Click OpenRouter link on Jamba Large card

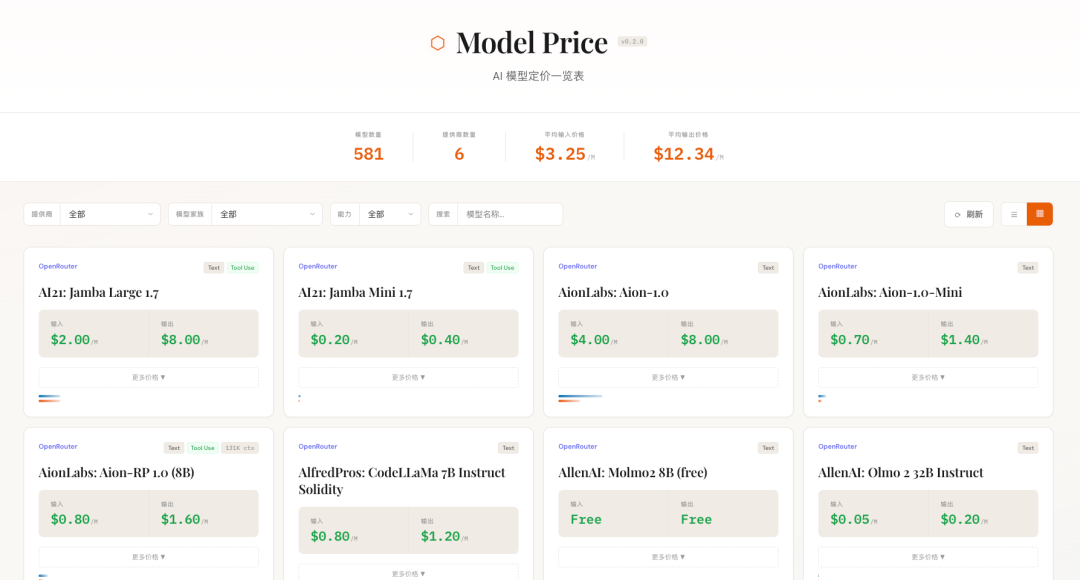click(58, 266)
